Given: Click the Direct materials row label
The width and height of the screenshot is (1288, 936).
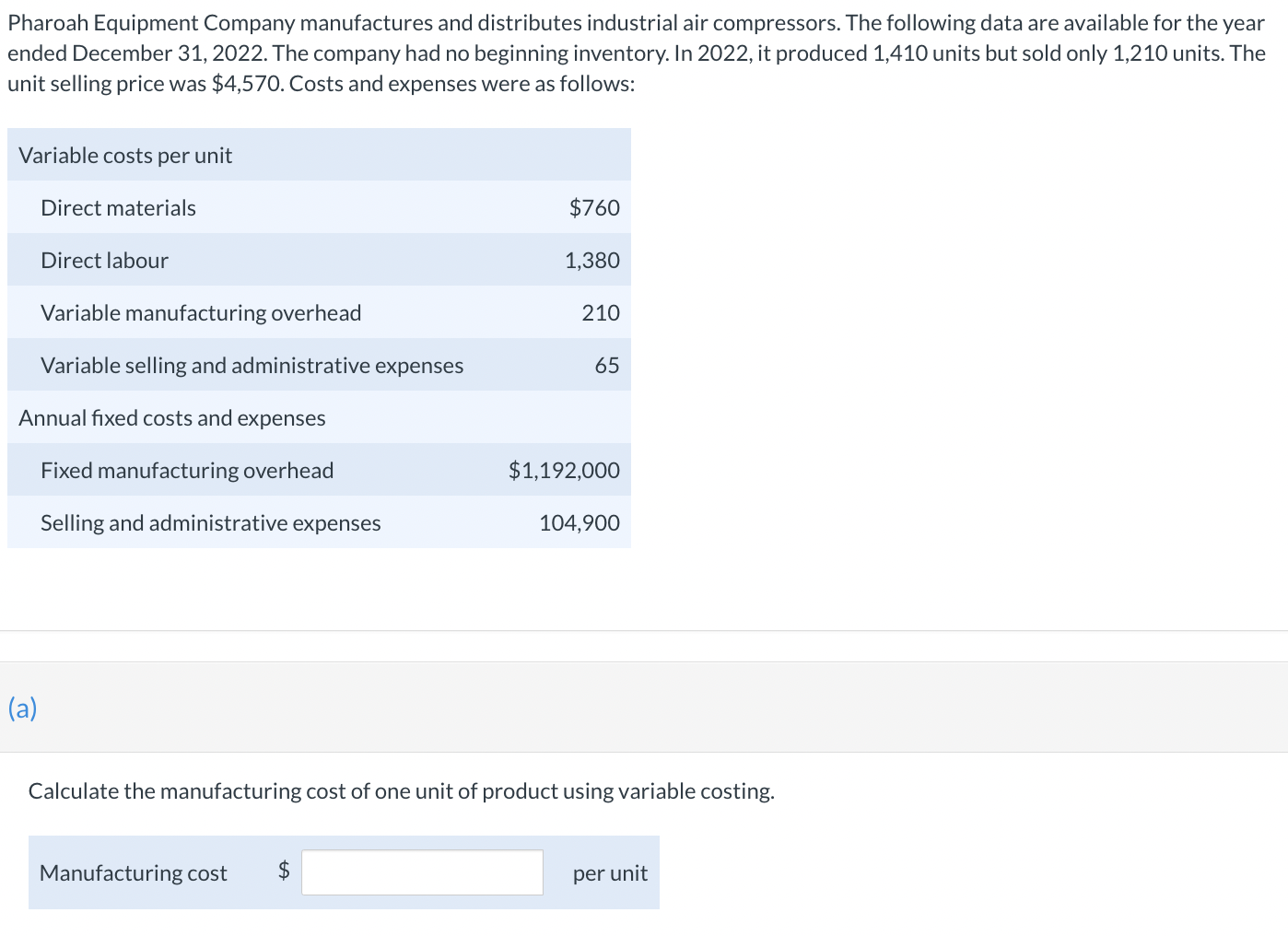Looking at the screenshot, I should (118, 208).
